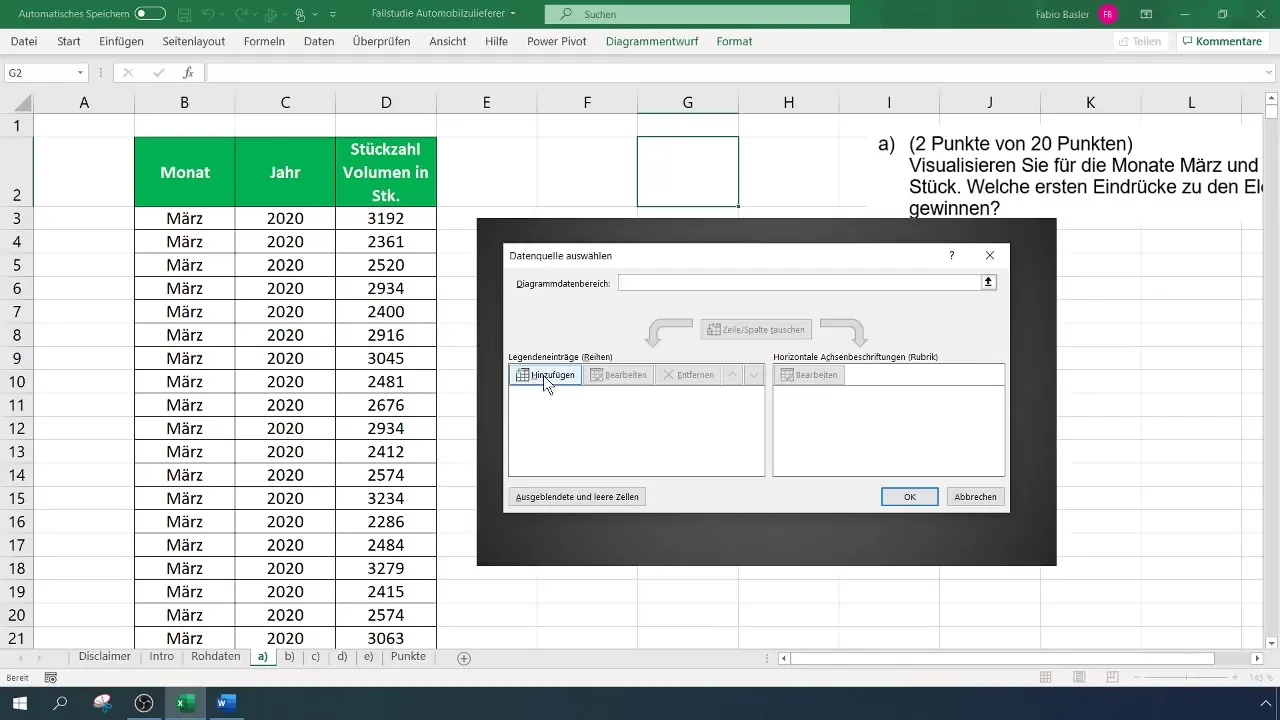Click Abbrechen in the data source dialog
This screenshot has width=1280, height=720.
pos(975,496)
